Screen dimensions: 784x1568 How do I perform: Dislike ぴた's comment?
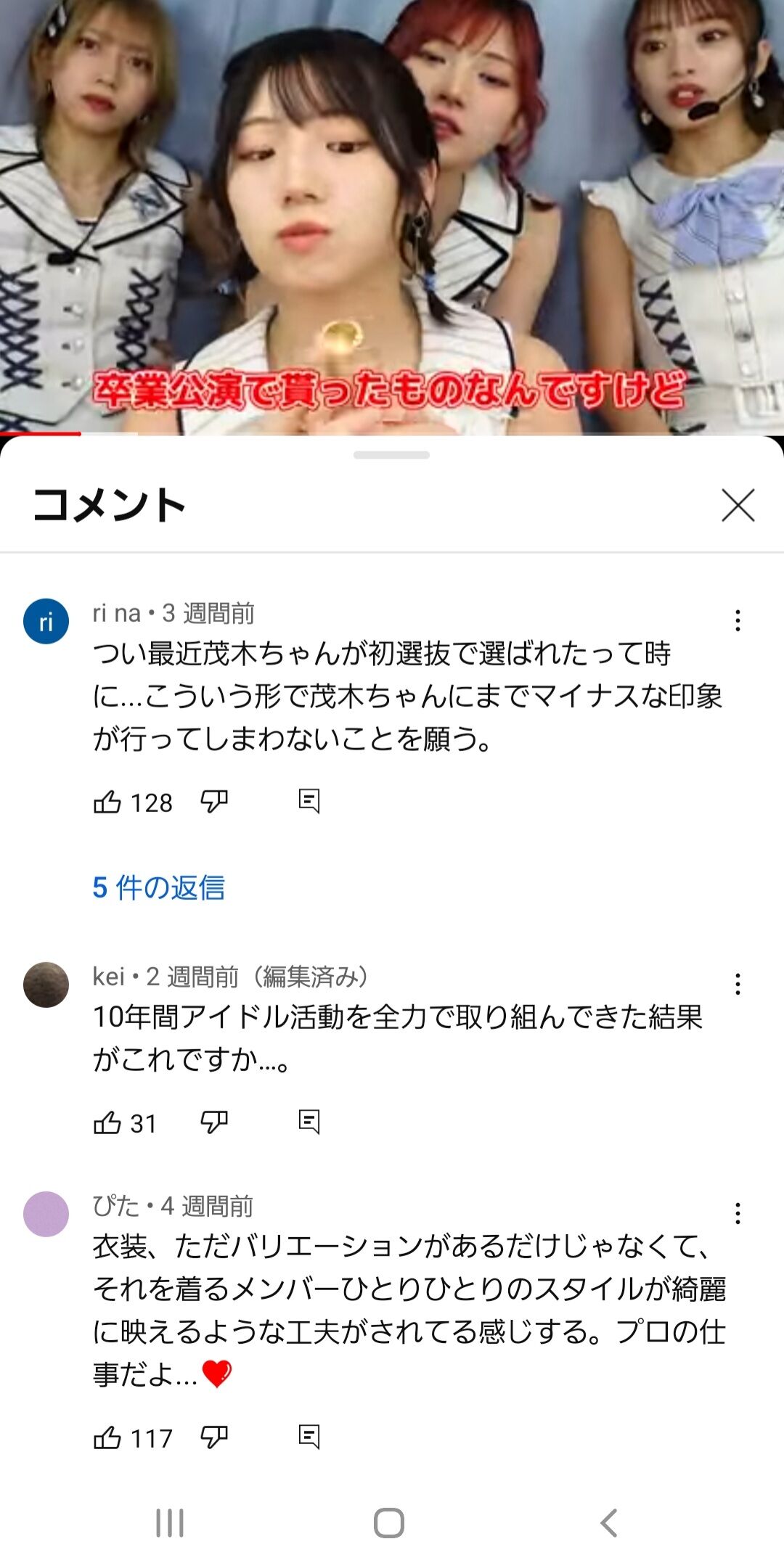pyautogui.click(x=214, y=1437)
